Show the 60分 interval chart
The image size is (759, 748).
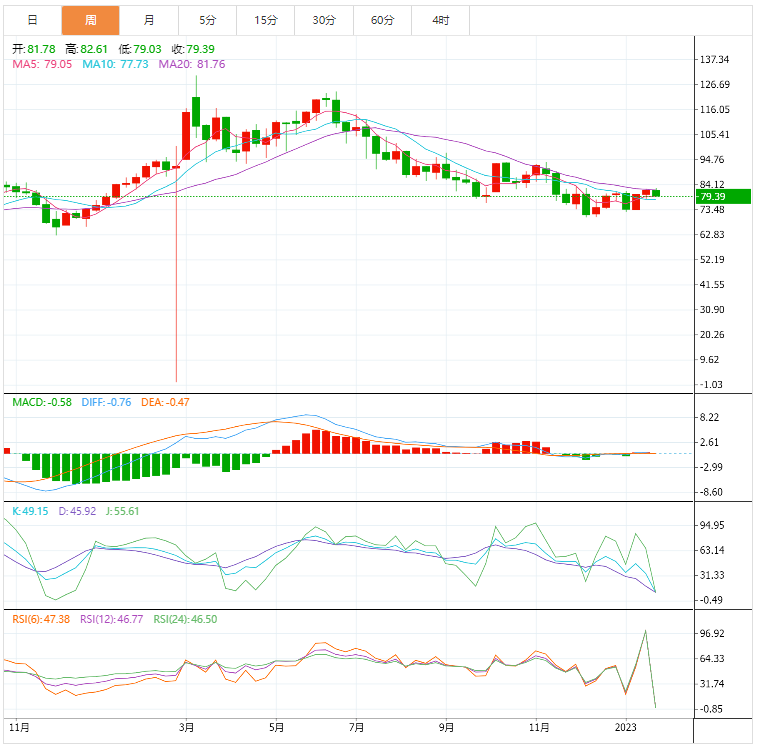382,20
